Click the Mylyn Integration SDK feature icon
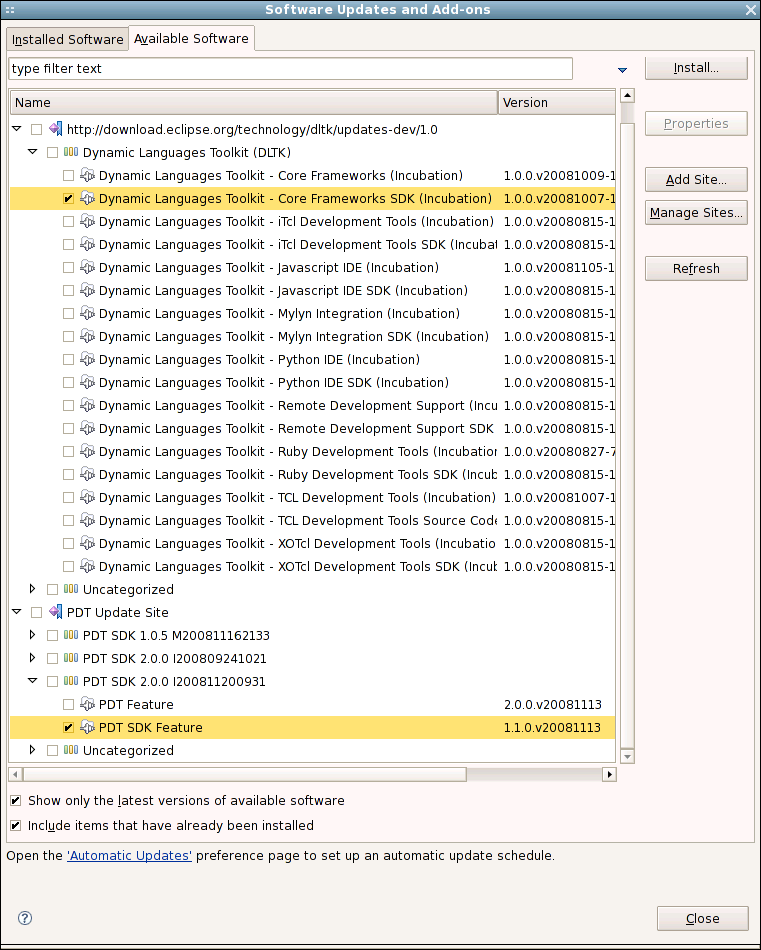The width and height of the screenshot is (761, 950). (88, 336)
